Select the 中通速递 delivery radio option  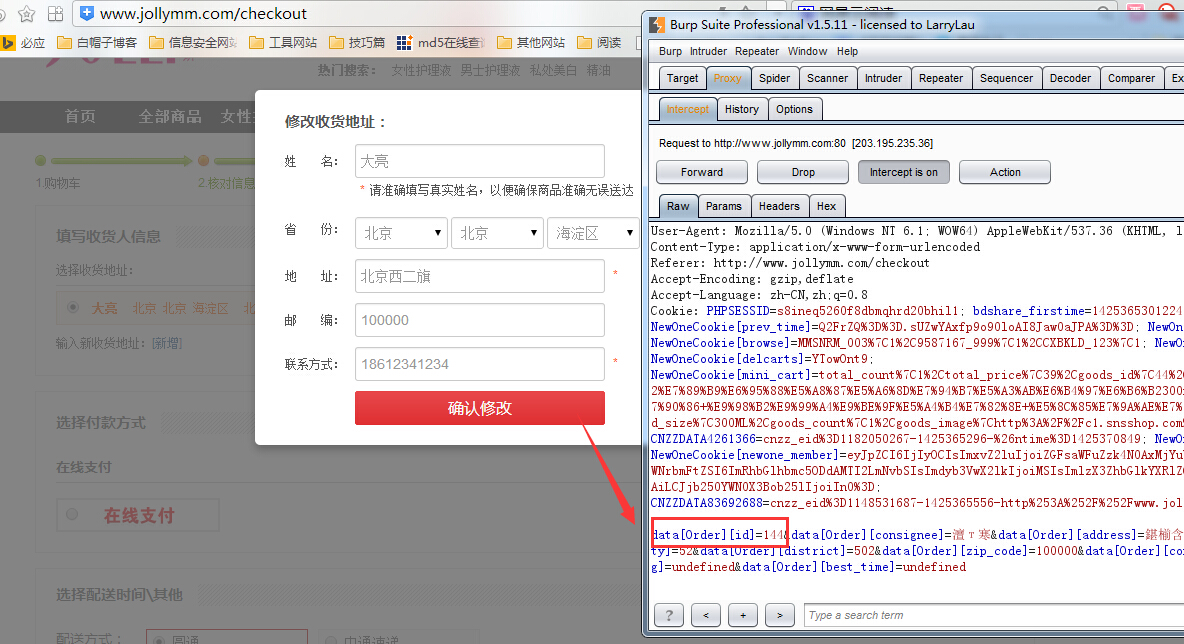(x=331, y=640)
